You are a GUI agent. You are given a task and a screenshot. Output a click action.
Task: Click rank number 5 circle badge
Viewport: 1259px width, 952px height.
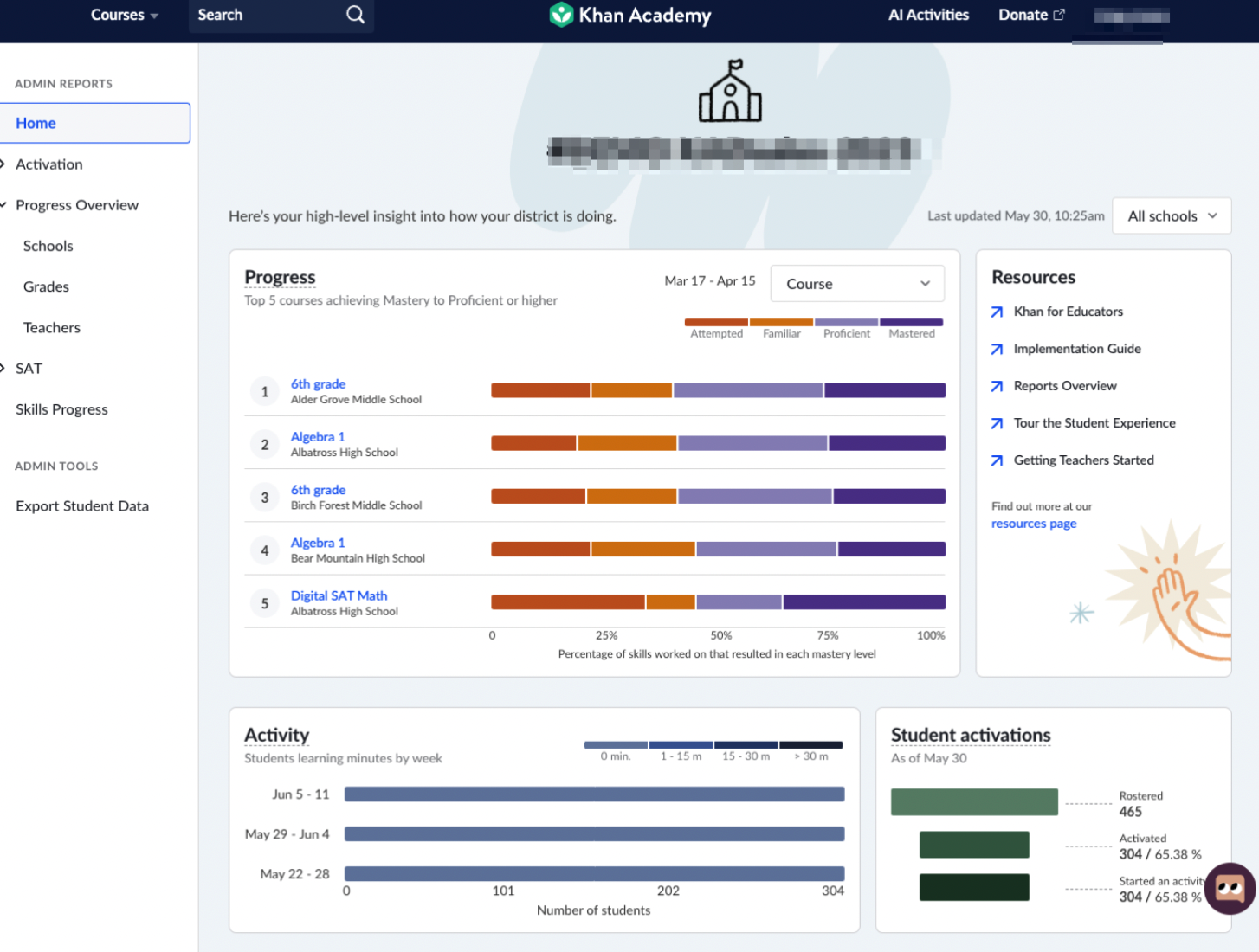click(265, 603)
